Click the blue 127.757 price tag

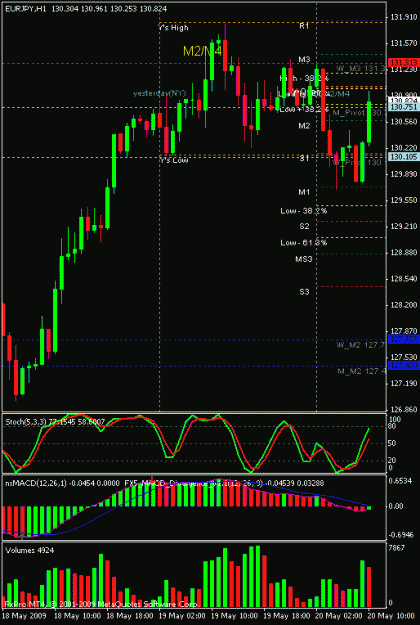[404, 340]
